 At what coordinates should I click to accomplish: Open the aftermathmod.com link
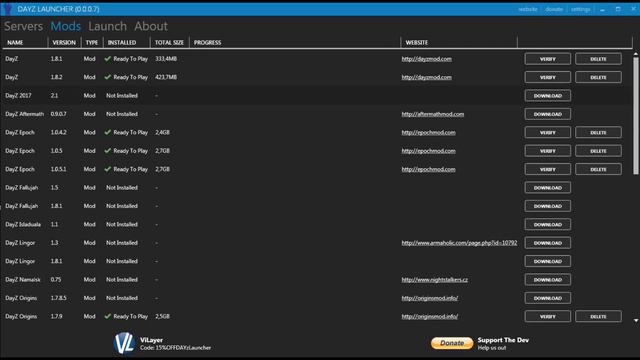point(433,114)
